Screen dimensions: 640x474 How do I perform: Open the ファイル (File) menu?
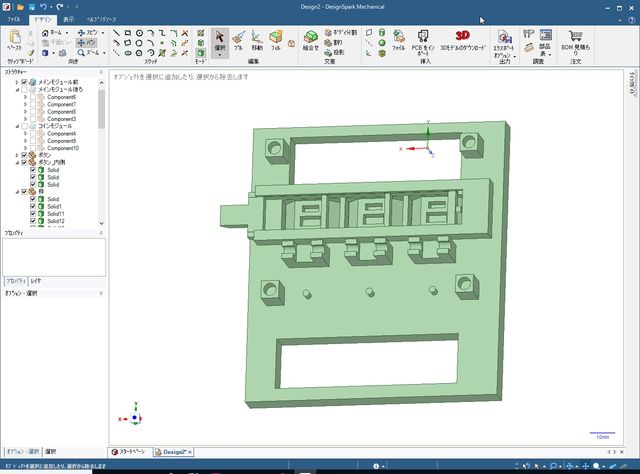(13, 19)
